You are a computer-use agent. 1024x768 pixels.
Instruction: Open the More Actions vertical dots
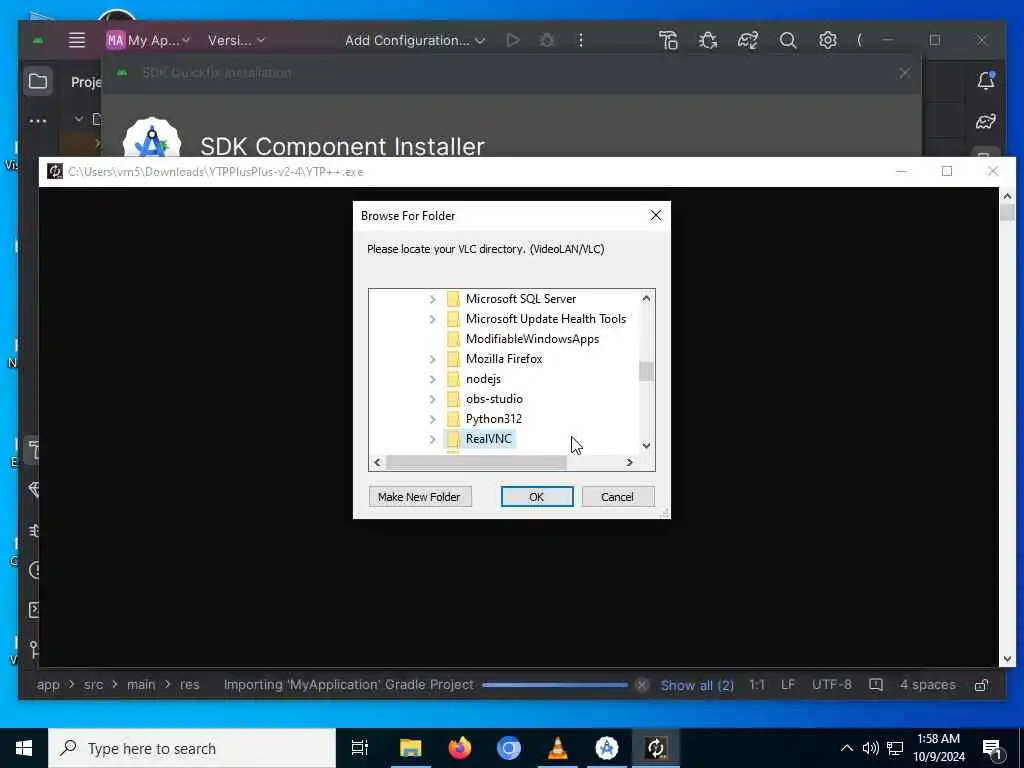(581, 40)
